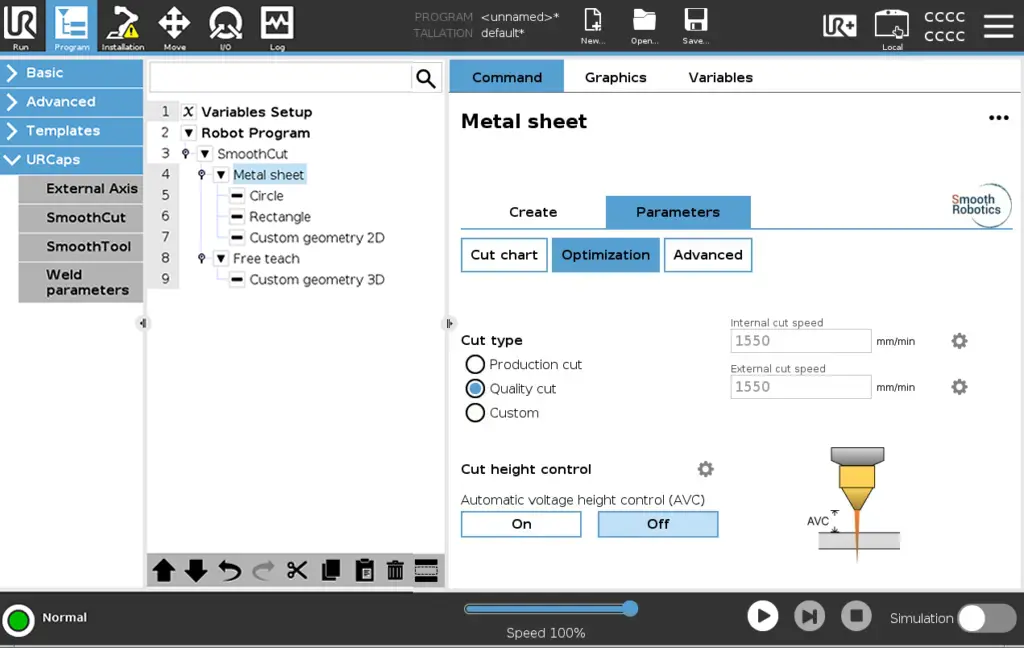
Task: Select Production cut radio button
Action: point(475,364)
